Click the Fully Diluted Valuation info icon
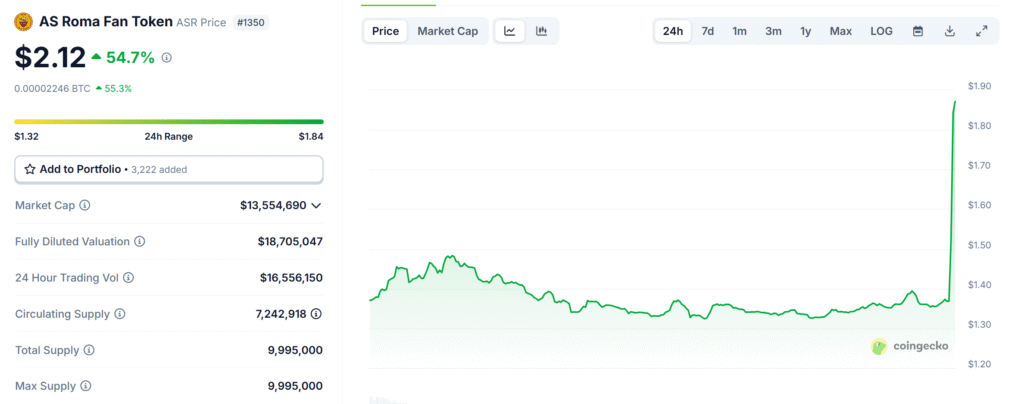 tap(140, 241)
